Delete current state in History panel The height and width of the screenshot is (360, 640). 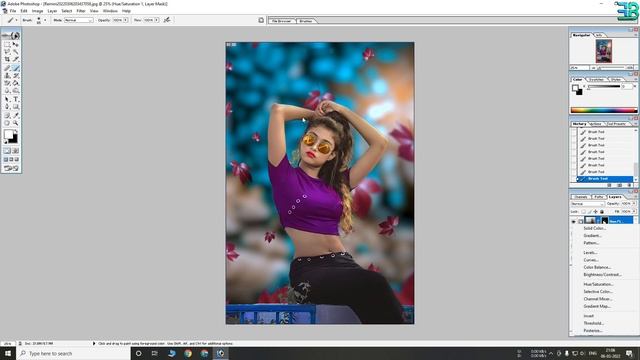[x=629, y=185]
